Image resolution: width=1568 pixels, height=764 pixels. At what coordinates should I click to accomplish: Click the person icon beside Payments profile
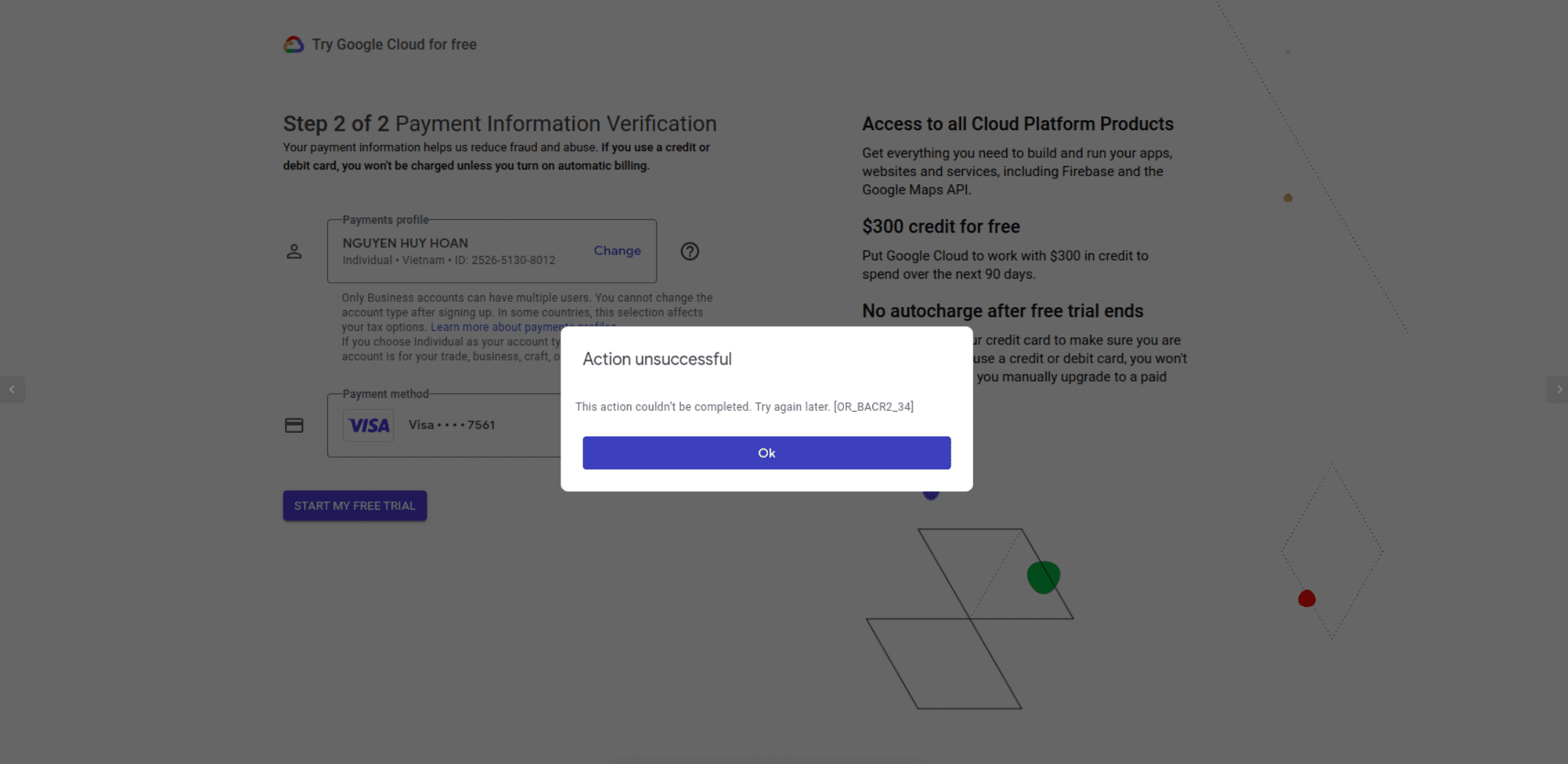[294, 251]
